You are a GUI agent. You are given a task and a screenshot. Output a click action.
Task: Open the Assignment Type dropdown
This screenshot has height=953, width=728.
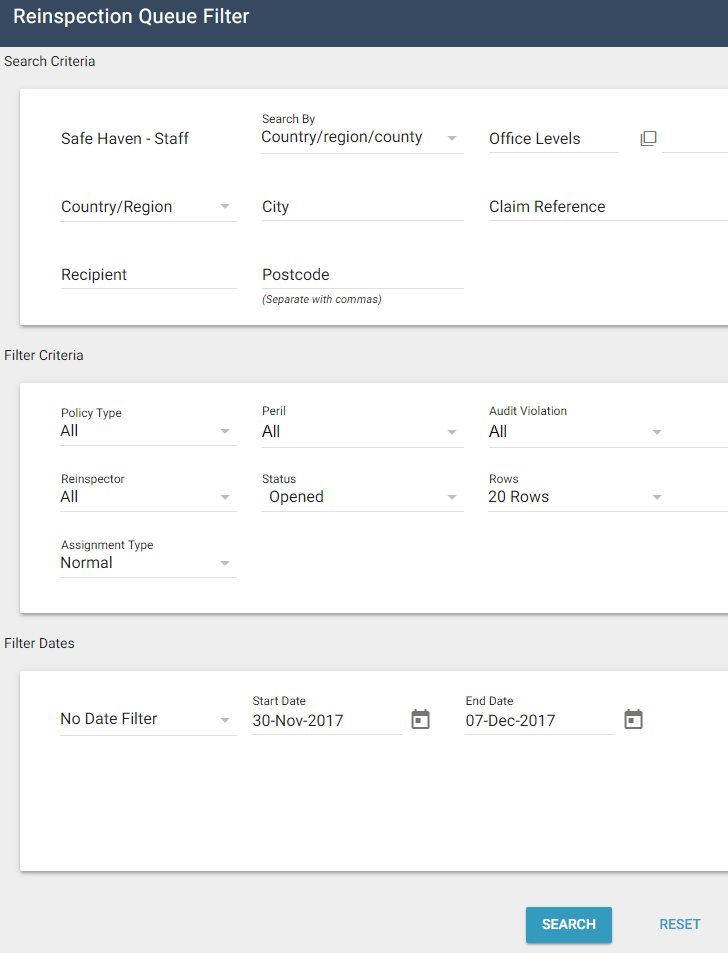pyautogui.click(x=148, y=563)
